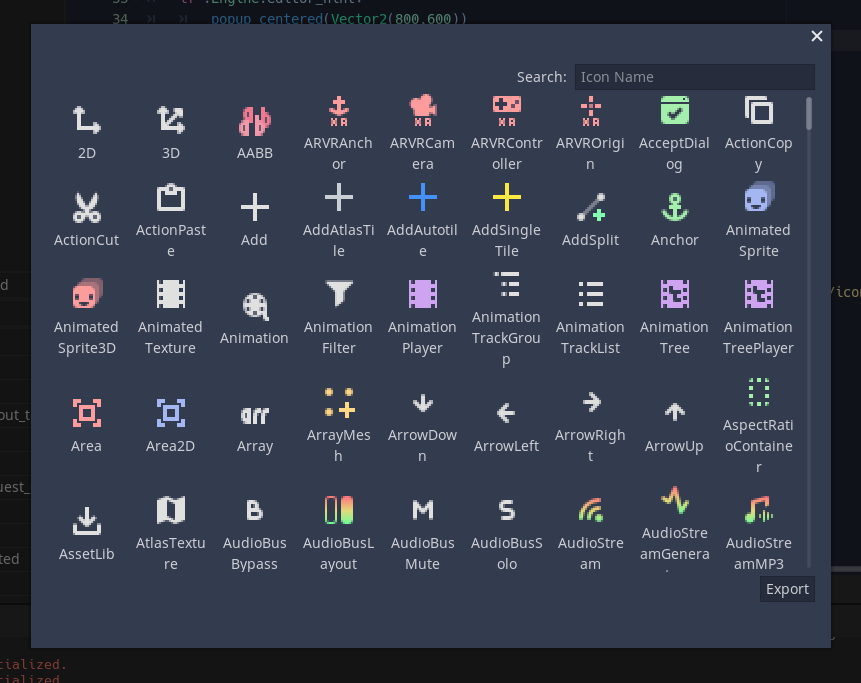Pick the AcceptDialog icon

pyautogui.click(x=675, y=110)
